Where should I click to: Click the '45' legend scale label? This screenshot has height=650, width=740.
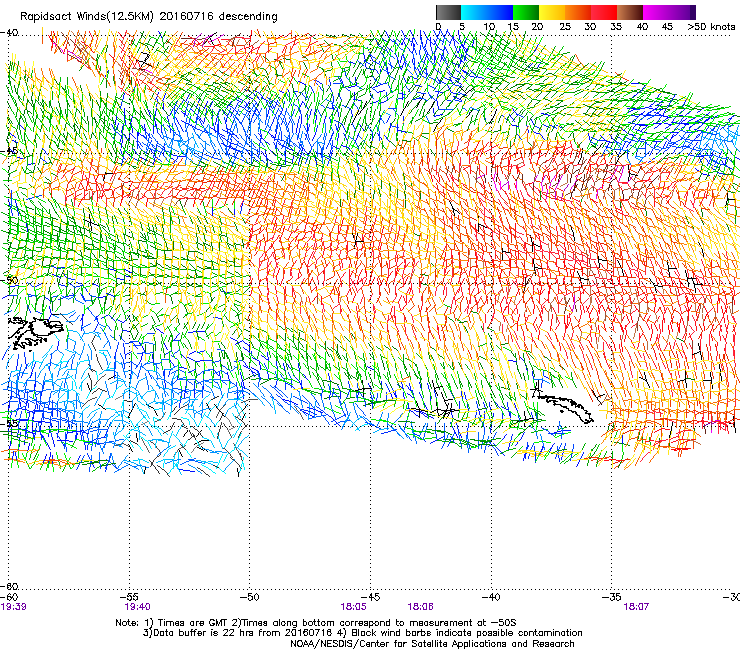(667, 26)
